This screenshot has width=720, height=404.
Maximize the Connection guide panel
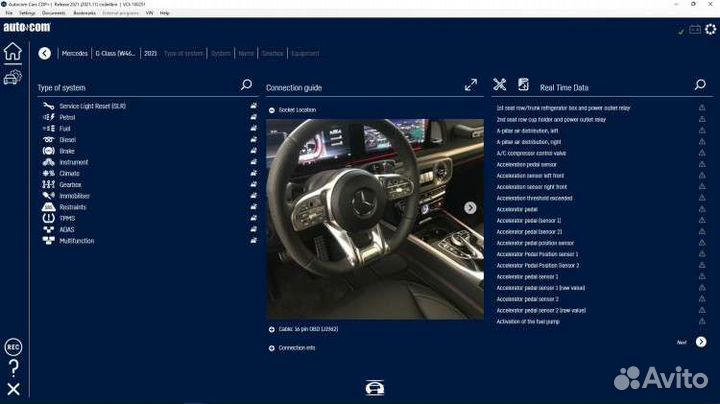point(471,84)
